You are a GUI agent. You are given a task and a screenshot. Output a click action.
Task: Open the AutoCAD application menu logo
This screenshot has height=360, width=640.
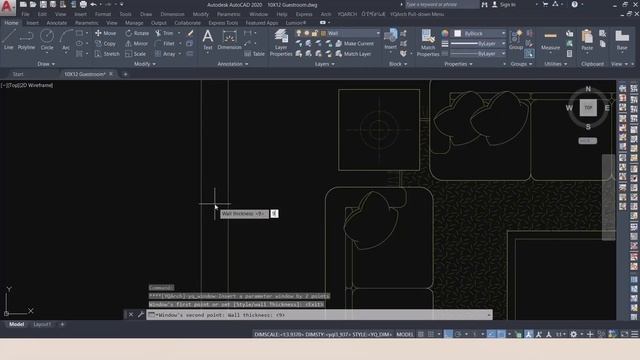click(x=7, y=7)
